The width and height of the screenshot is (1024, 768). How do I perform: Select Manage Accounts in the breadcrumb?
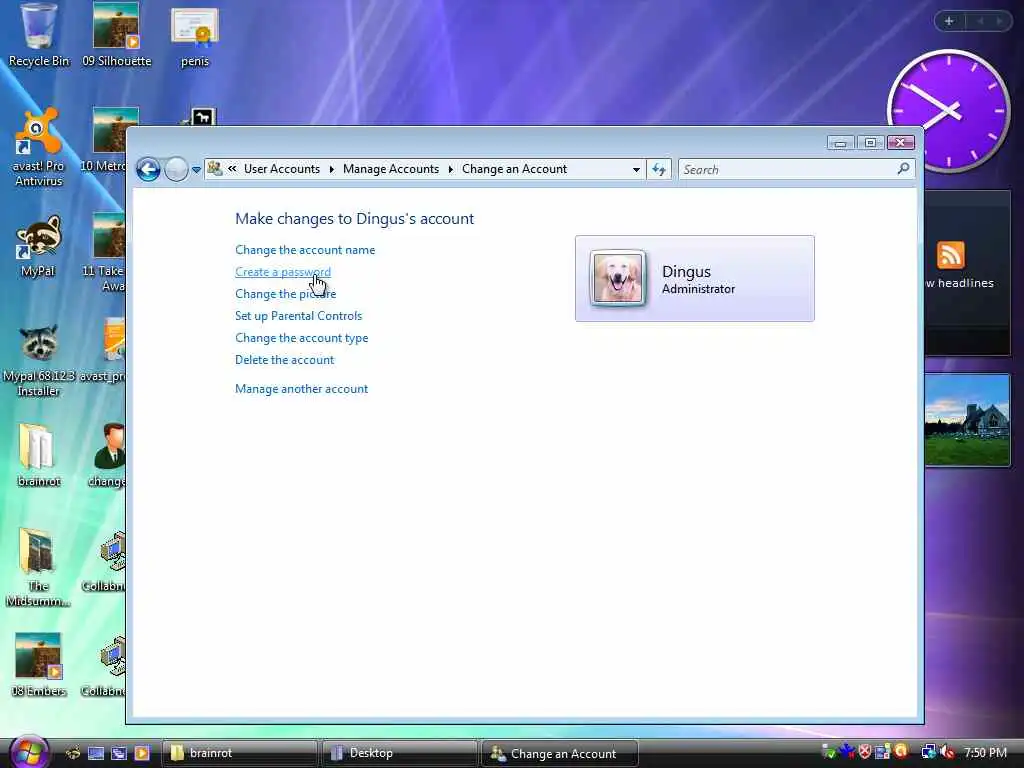(391, 169)
